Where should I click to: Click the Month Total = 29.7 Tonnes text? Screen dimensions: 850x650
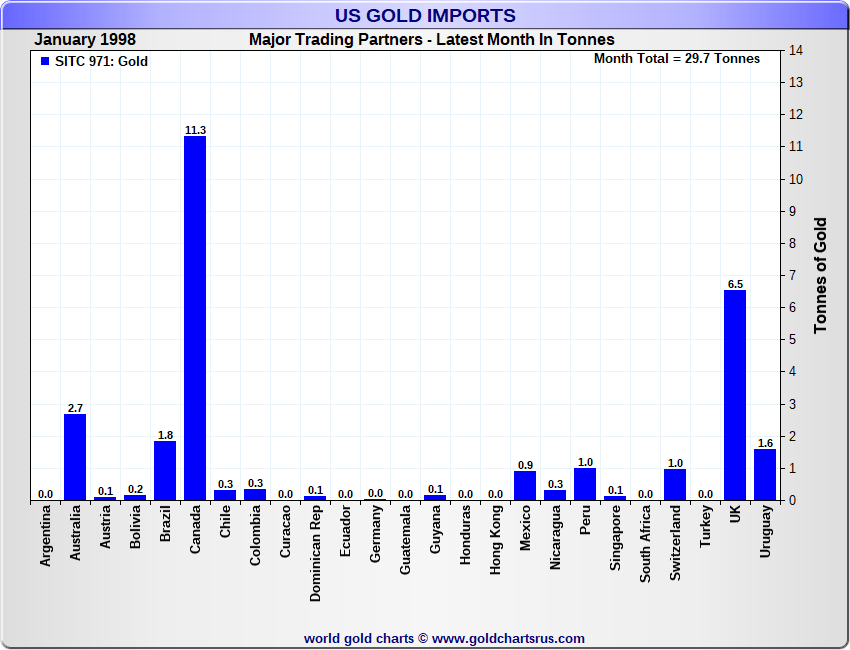pyautogui.click(x=676, y=59)
